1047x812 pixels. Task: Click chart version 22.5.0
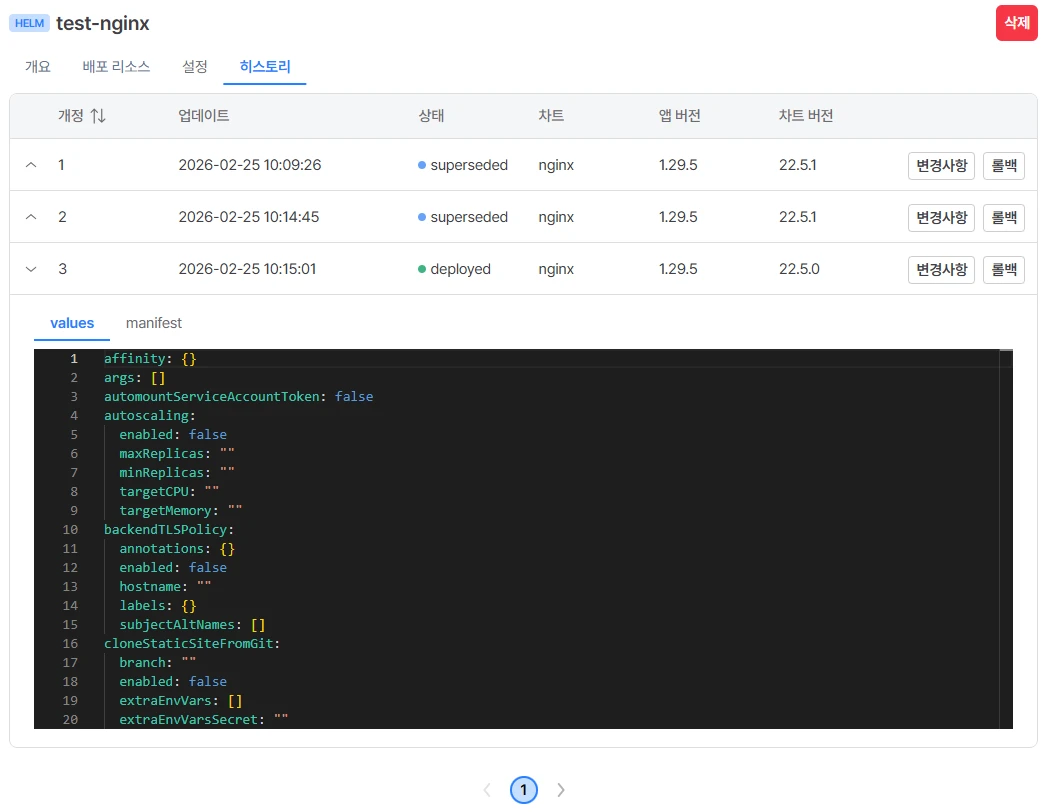[x=799, y=269]
